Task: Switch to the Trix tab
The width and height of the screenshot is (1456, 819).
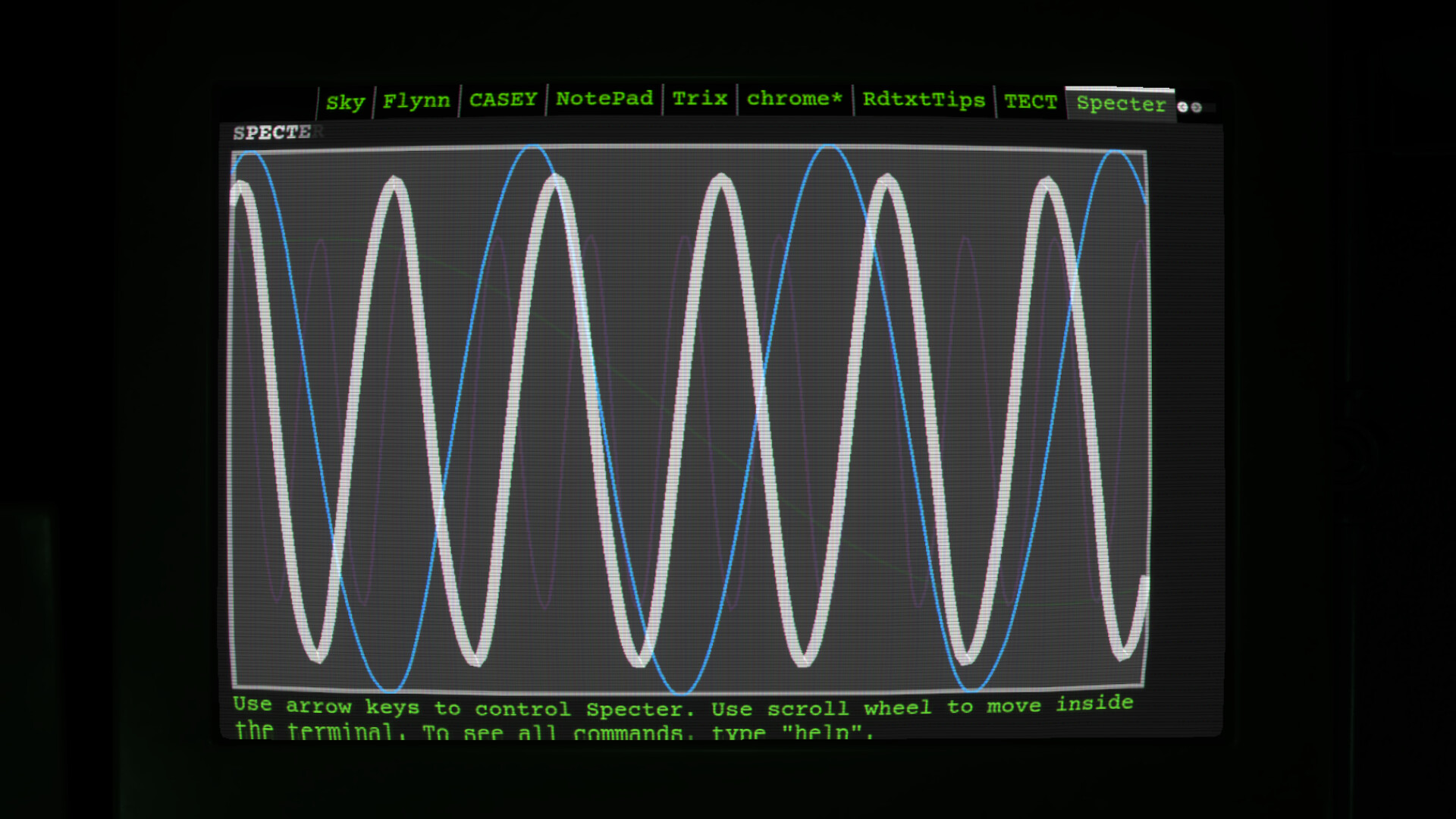Action: click(699, 99)
